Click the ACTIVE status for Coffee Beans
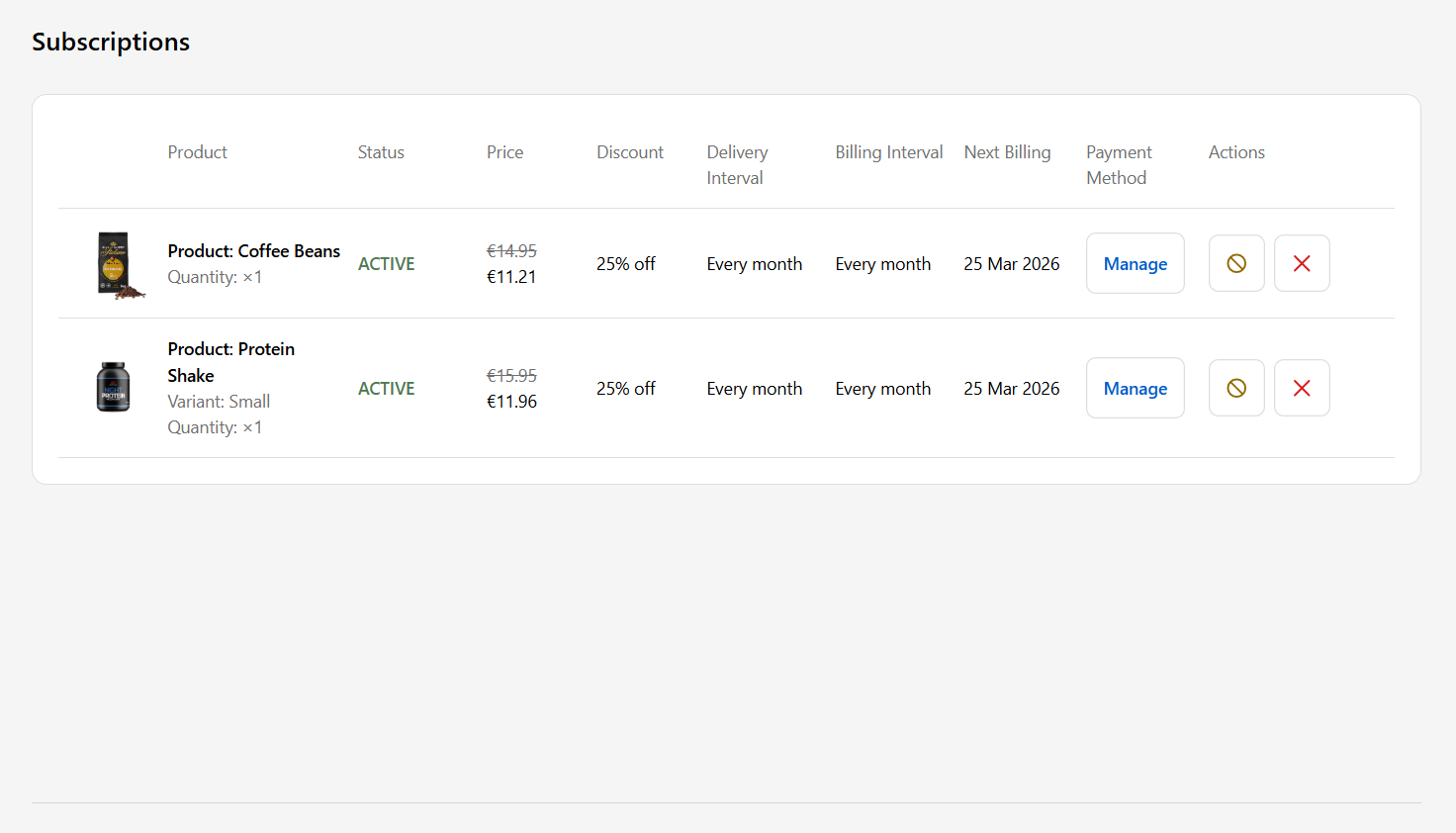Viewport: 1456px width, 833px height. [386, 264]
